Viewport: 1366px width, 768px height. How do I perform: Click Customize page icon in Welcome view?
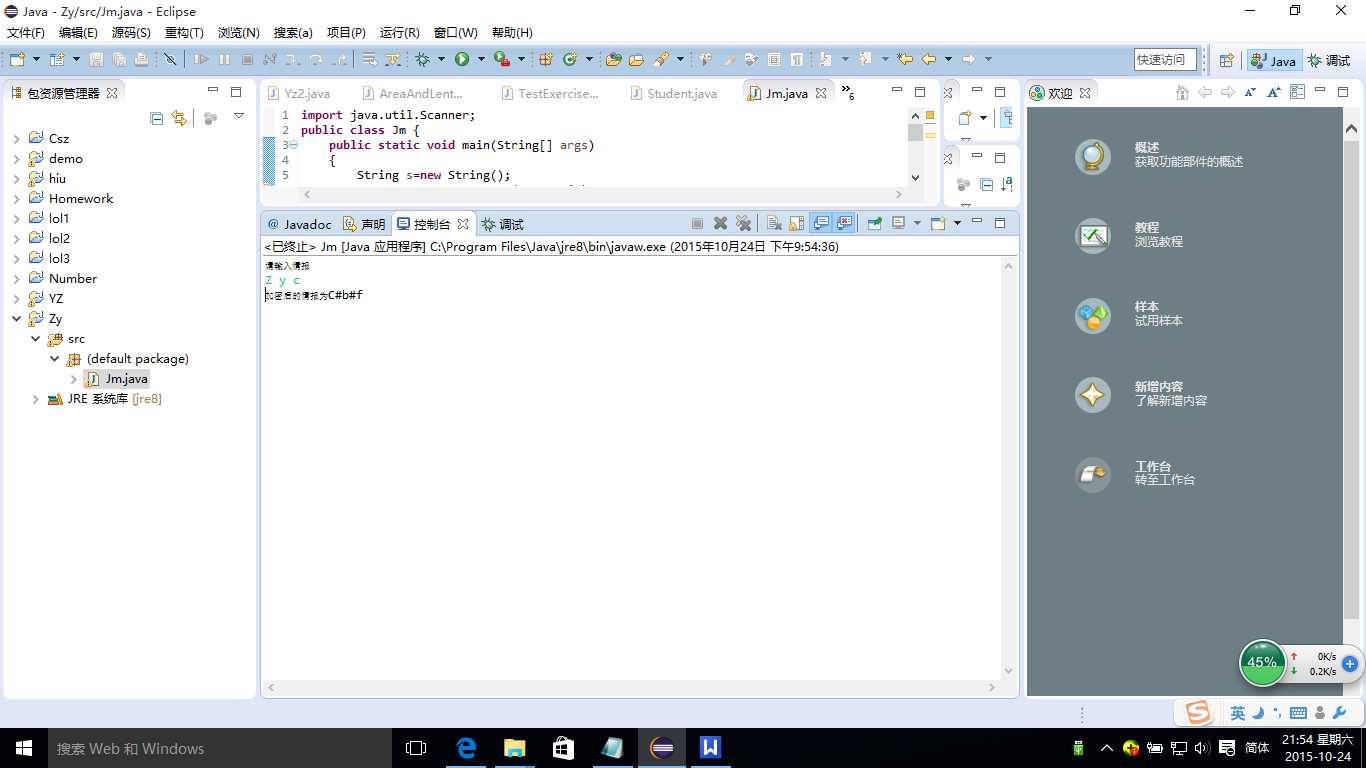tap(1298, 92)
